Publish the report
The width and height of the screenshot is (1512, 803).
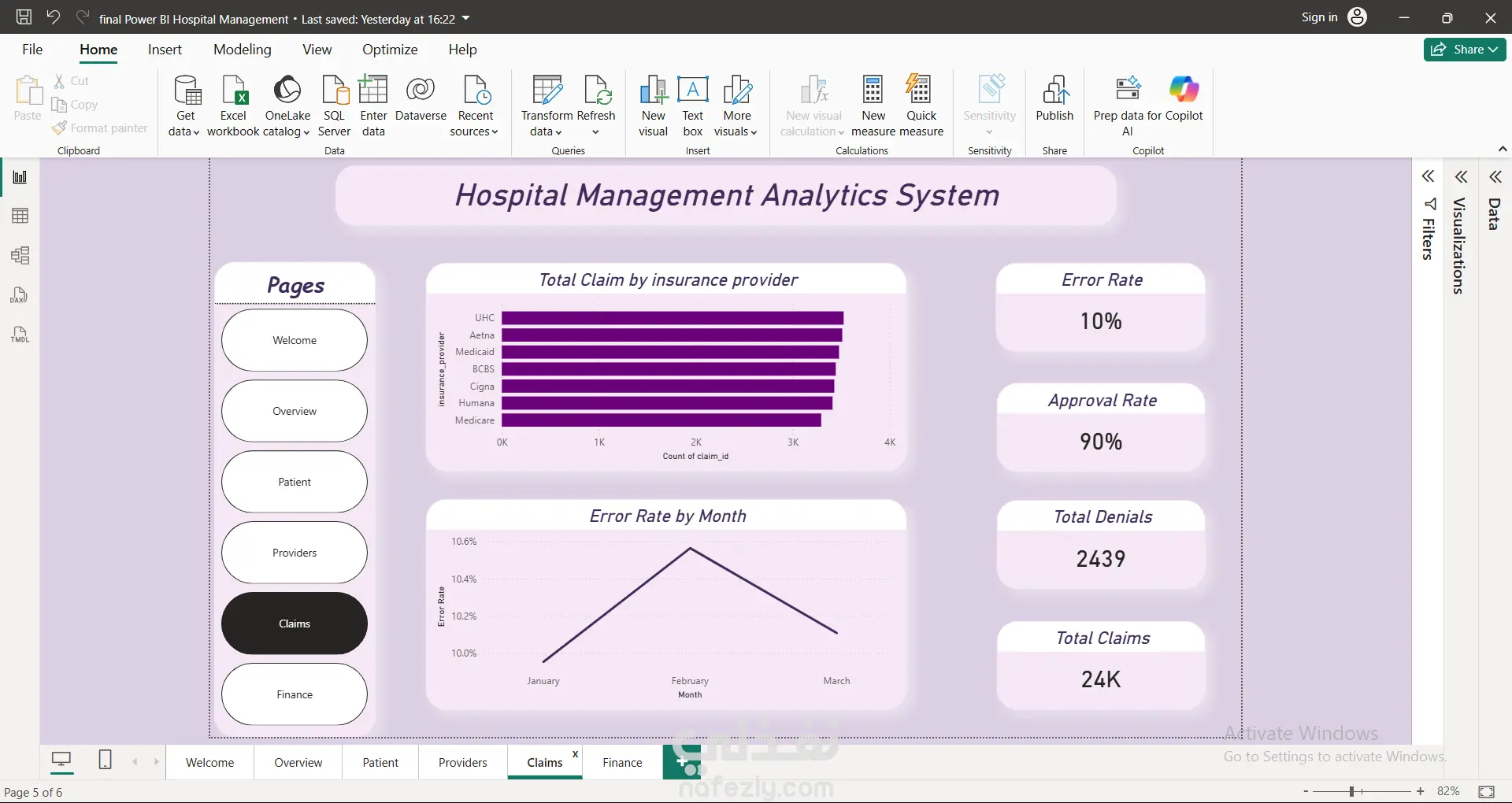coord(1054,99)
